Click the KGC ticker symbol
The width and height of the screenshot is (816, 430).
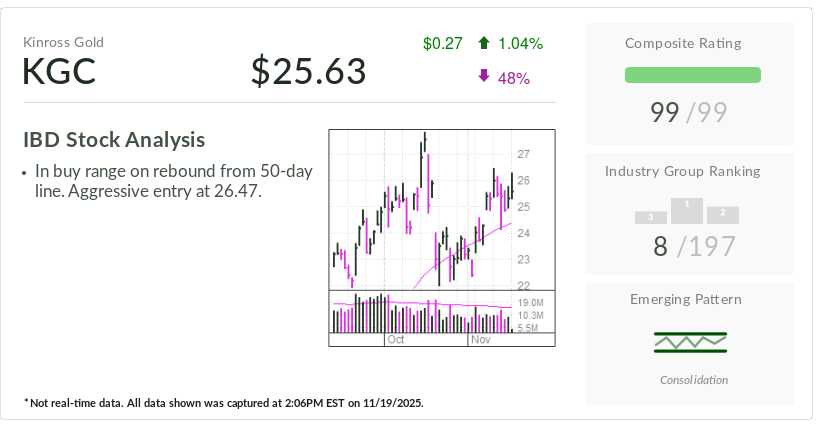(60, 71)
